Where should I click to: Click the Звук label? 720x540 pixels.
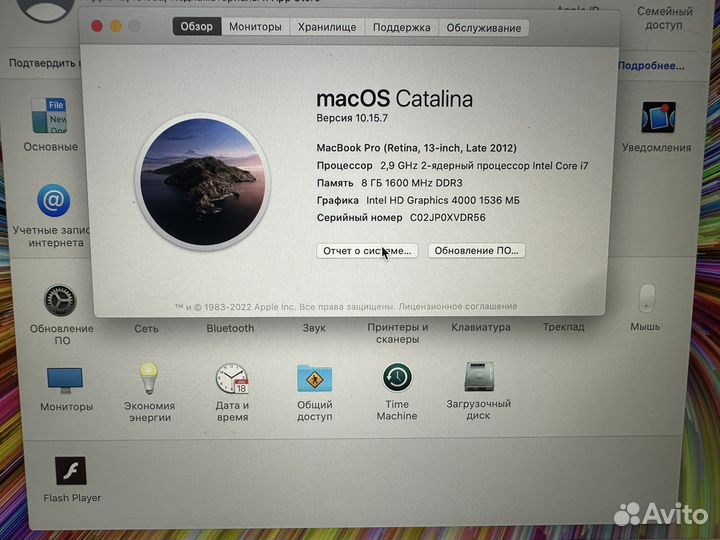314,328
